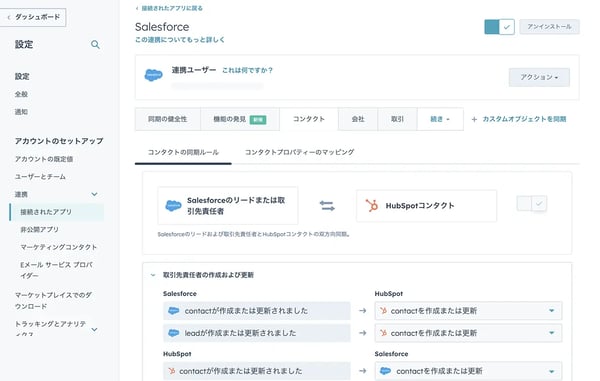Open the この連携についてもっと詳しく link
Viewport: 600px width, 381px height.
coord(180,40)
